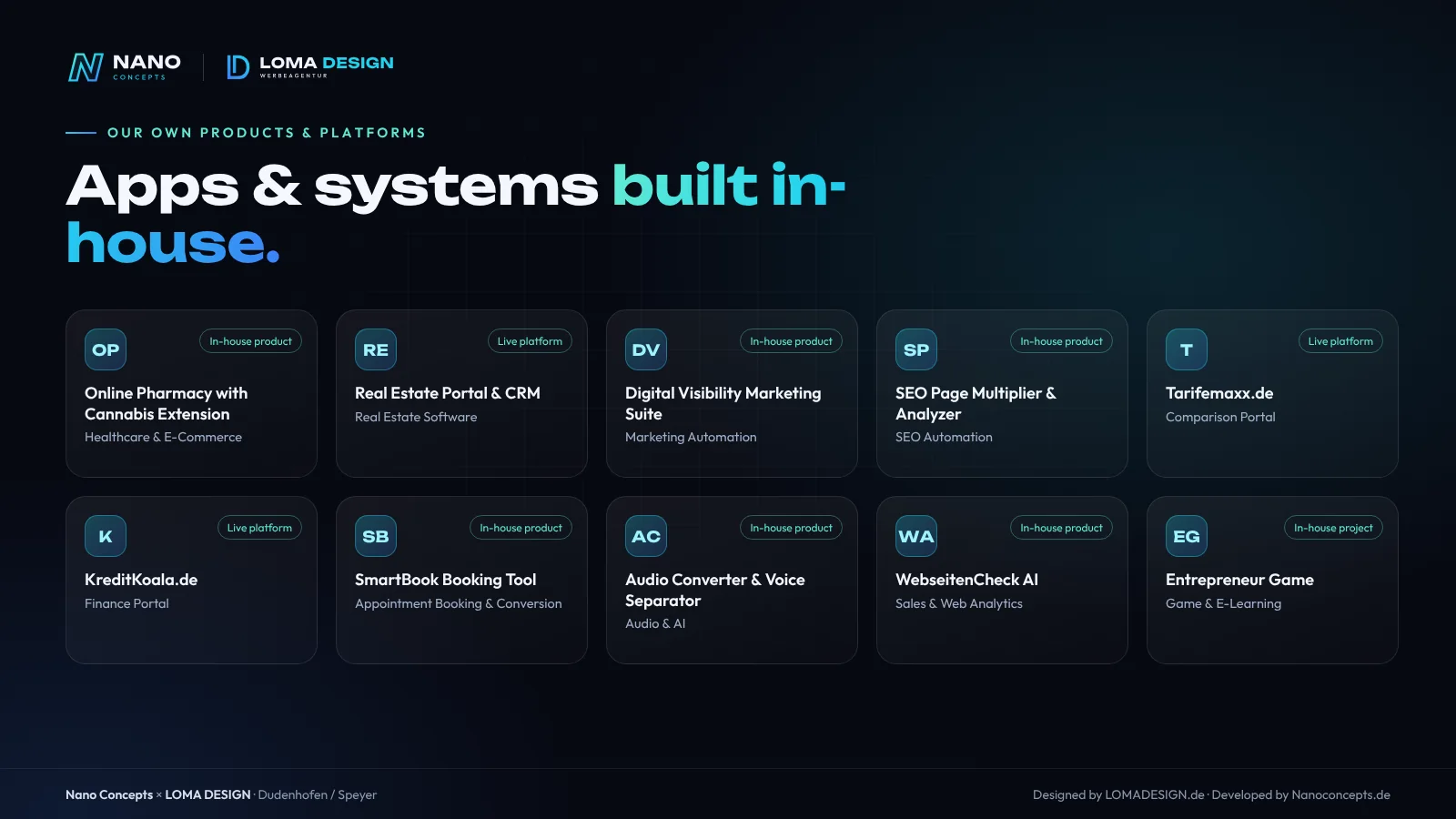Image resolution: width=1456 pixels, height=819 pixels.
Task: Click In-house product tag on Online Pharmacy
Action: [250, 341]
